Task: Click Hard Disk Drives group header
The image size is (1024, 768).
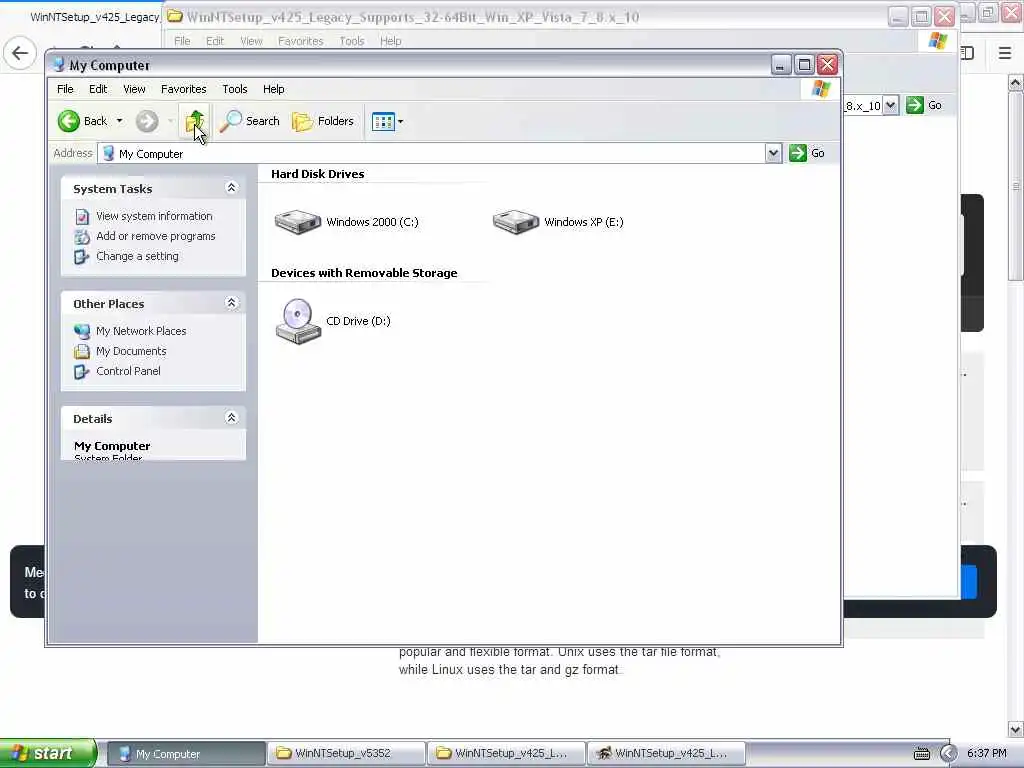Action: [317, 174]
